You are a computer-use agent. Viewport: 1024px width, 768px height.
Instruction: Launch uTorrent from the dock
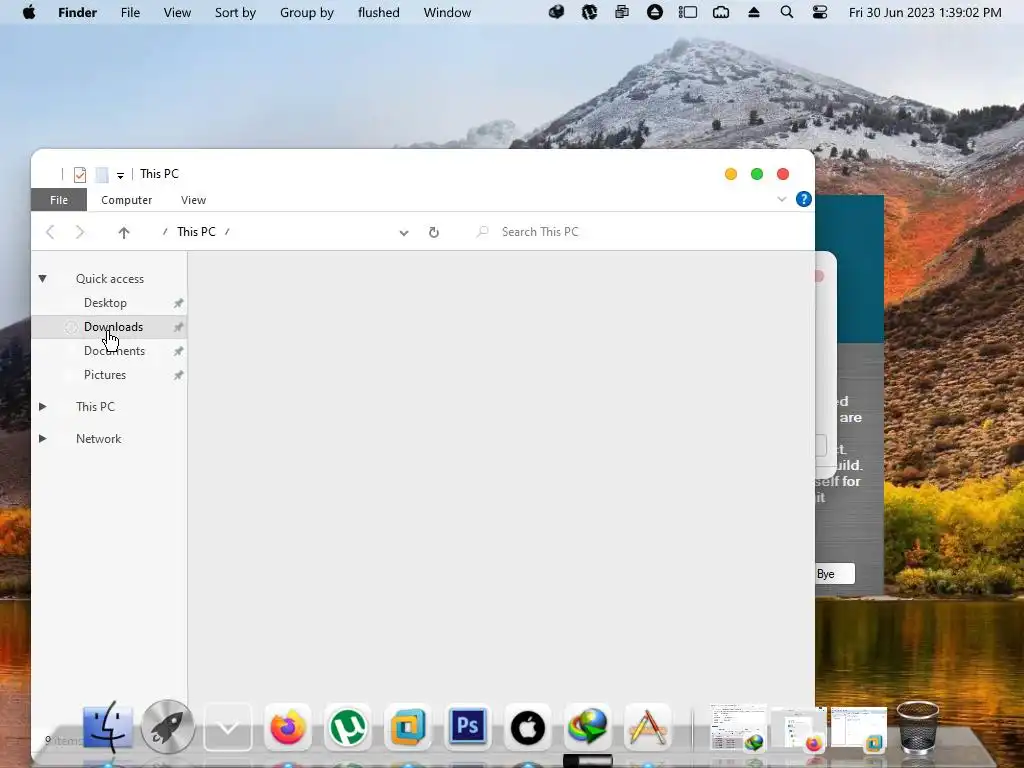click(348, 727)
